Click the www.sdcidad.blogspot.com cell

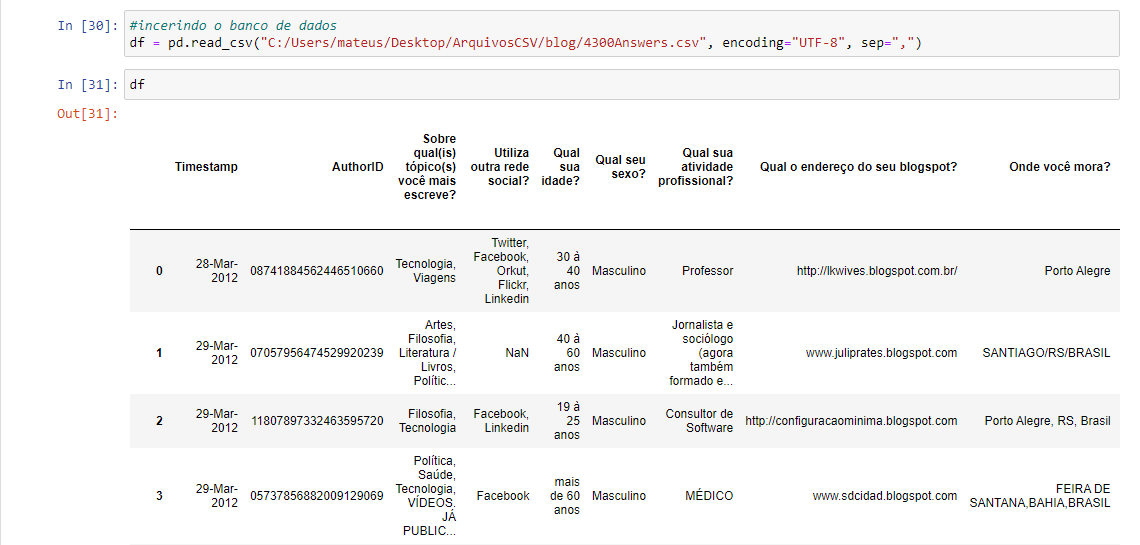(x=885, y=496)
